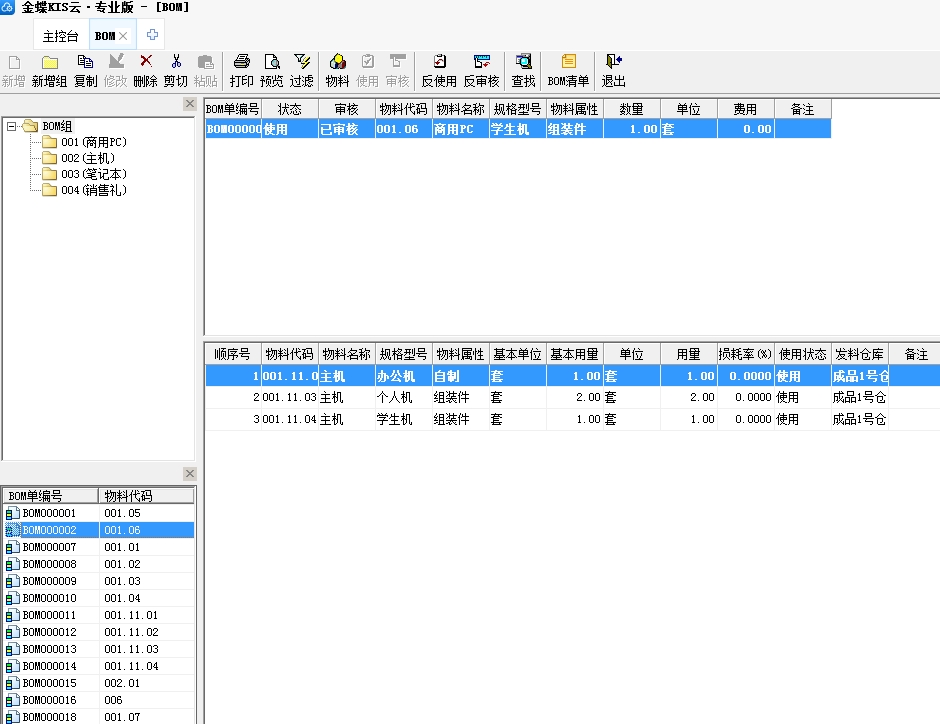Select BOM000007 in the list
This screenshot has height=724, width=940.
pyautogui.click(x=99, y=547)
